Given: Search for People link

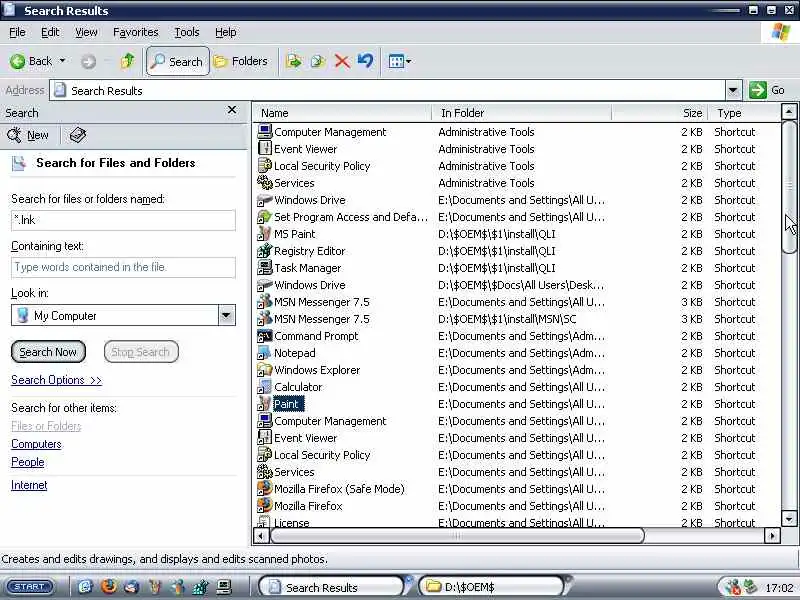Looking at the screenshot, I should point(28,462).
